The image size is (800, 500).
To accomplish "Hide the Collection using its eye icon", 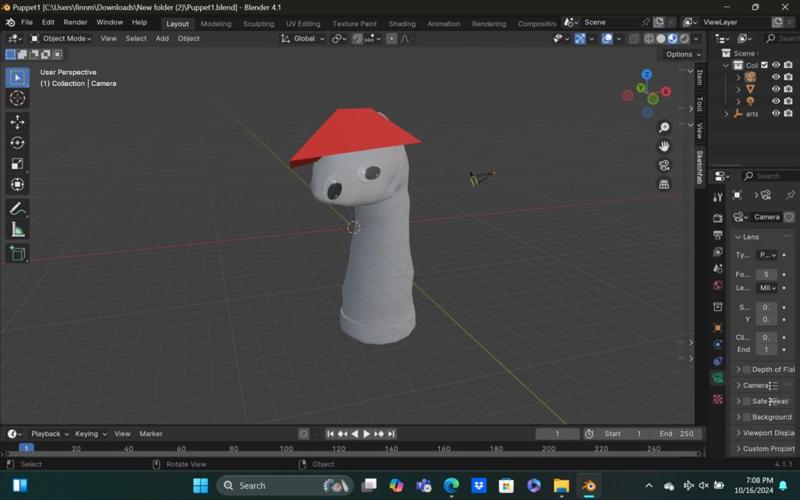I will 776,65.
